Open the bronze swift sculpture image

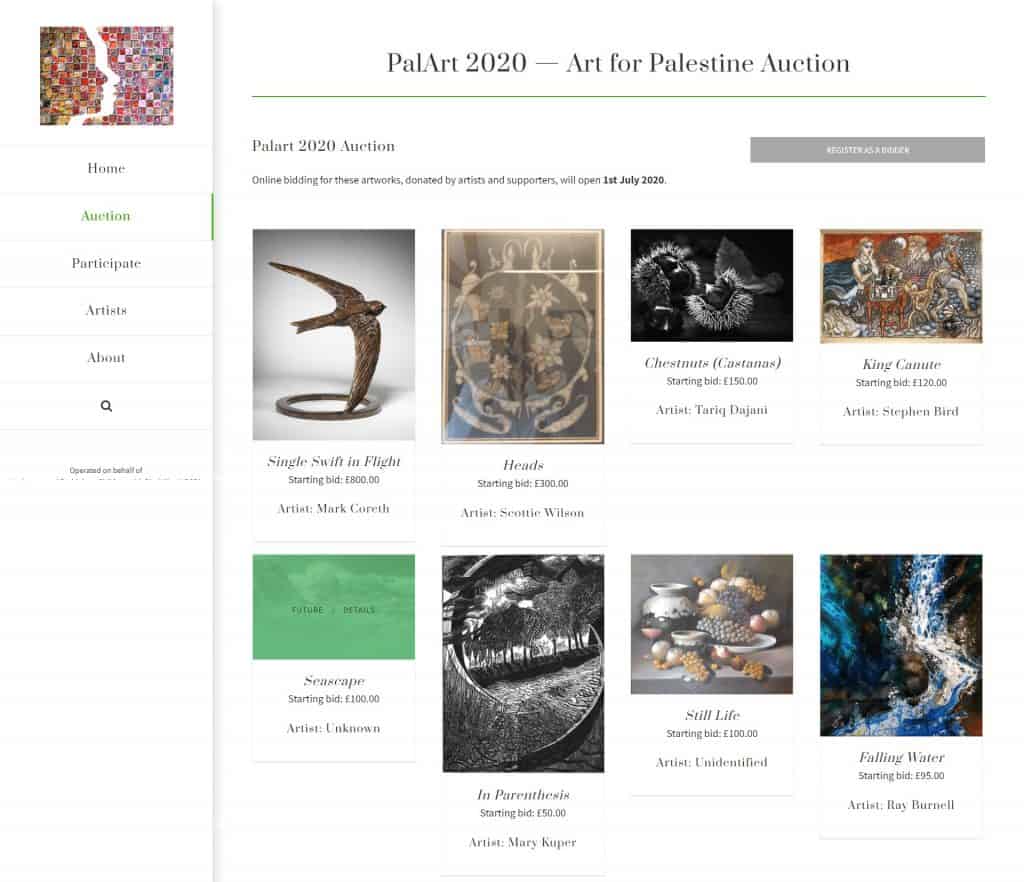point(333,334)
